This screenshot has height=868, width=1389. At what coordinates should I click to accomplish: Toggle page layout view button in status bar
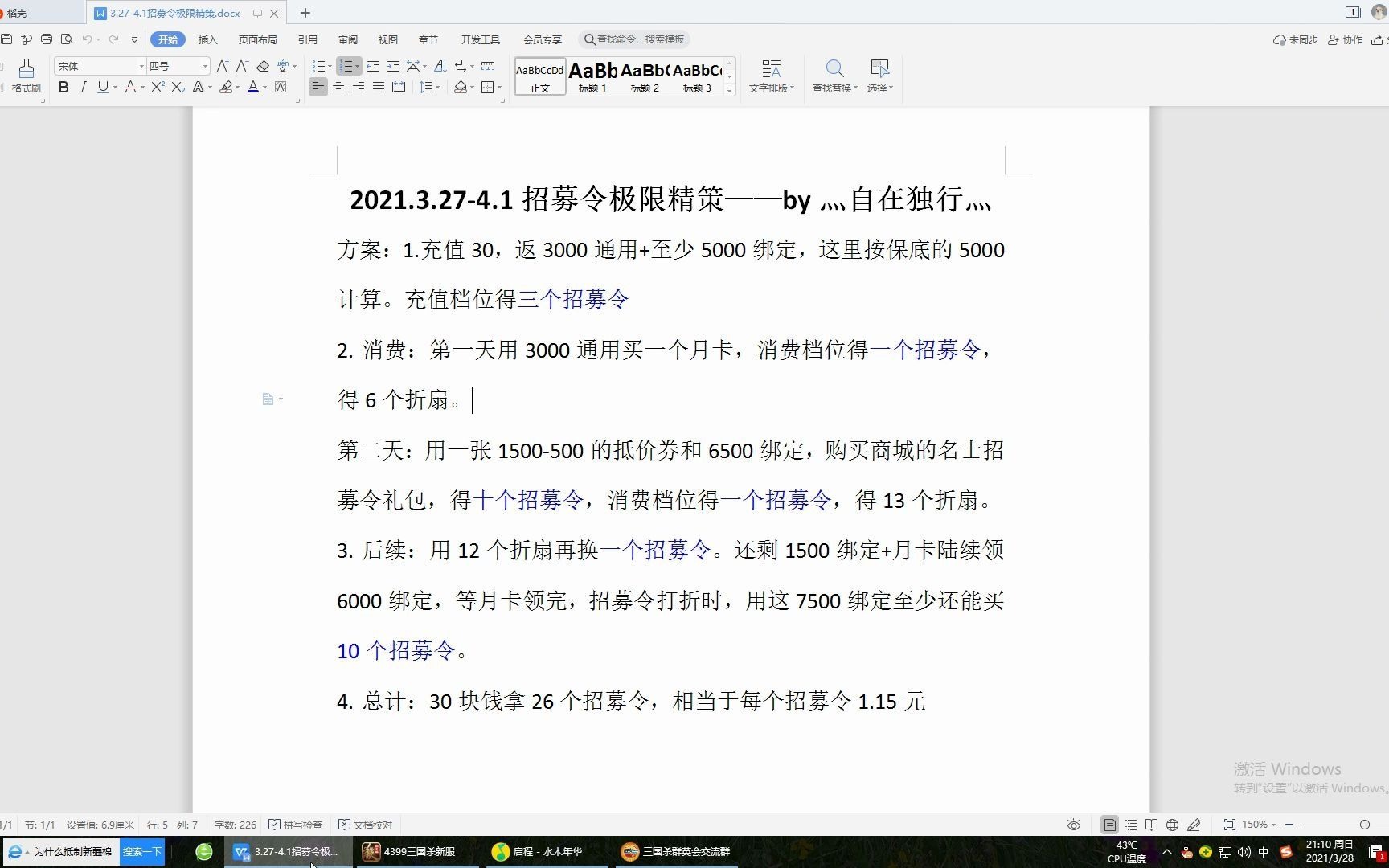click(x=1110, y=825)
